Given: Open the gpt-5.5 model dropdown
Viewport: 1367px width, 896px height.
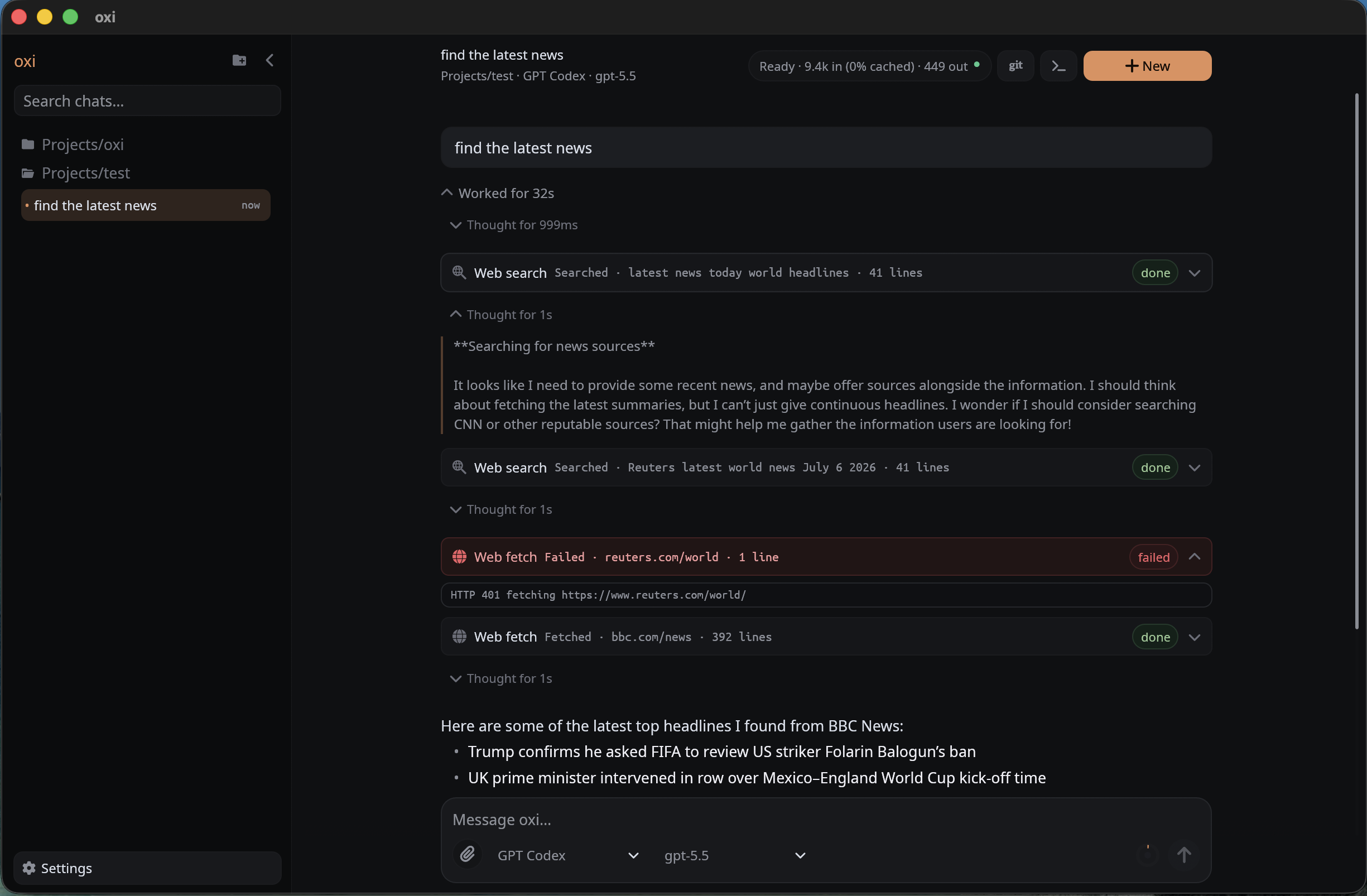Looking at the screenshot, I should 735,855.
